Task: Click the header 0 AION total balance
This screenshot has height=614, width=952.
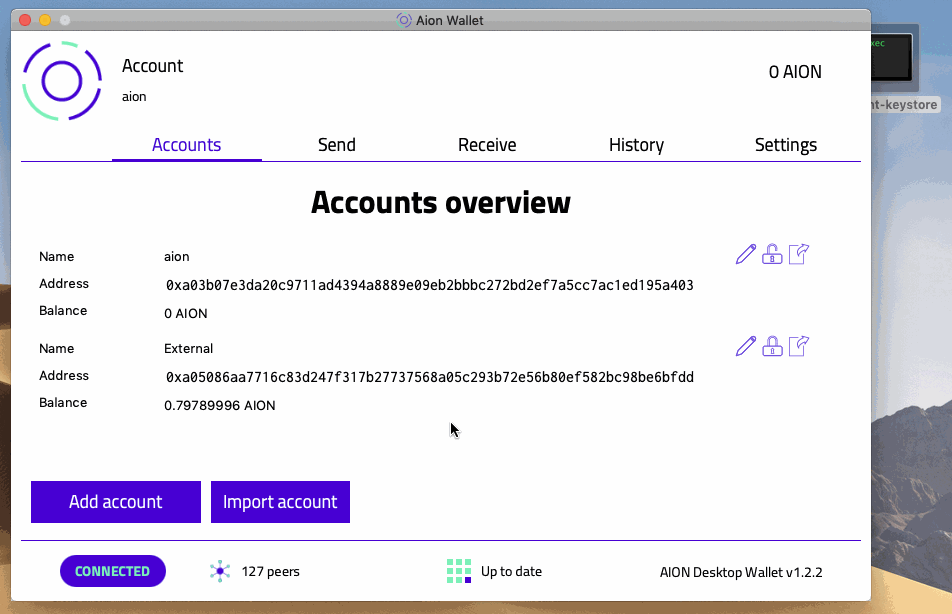Action: (x=795, y=72)
